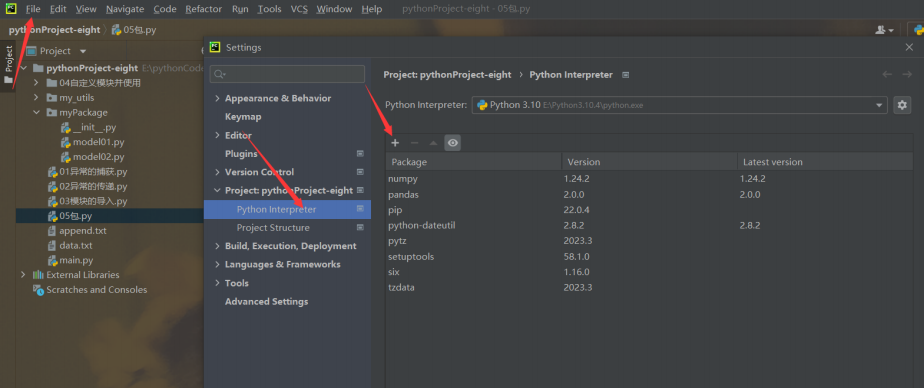Viewport: 924px width, 388px height.
Task: Select the setuptools package row
Action: [649, 257]
